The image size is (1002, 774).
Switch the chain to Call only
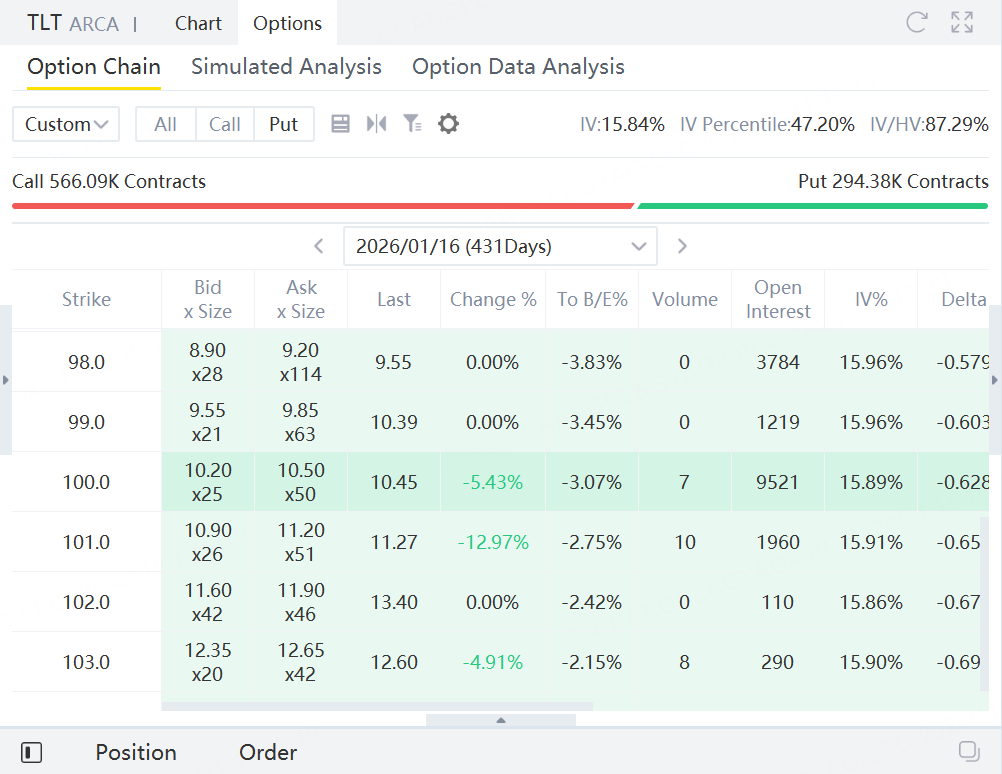[x=225, y=124]
